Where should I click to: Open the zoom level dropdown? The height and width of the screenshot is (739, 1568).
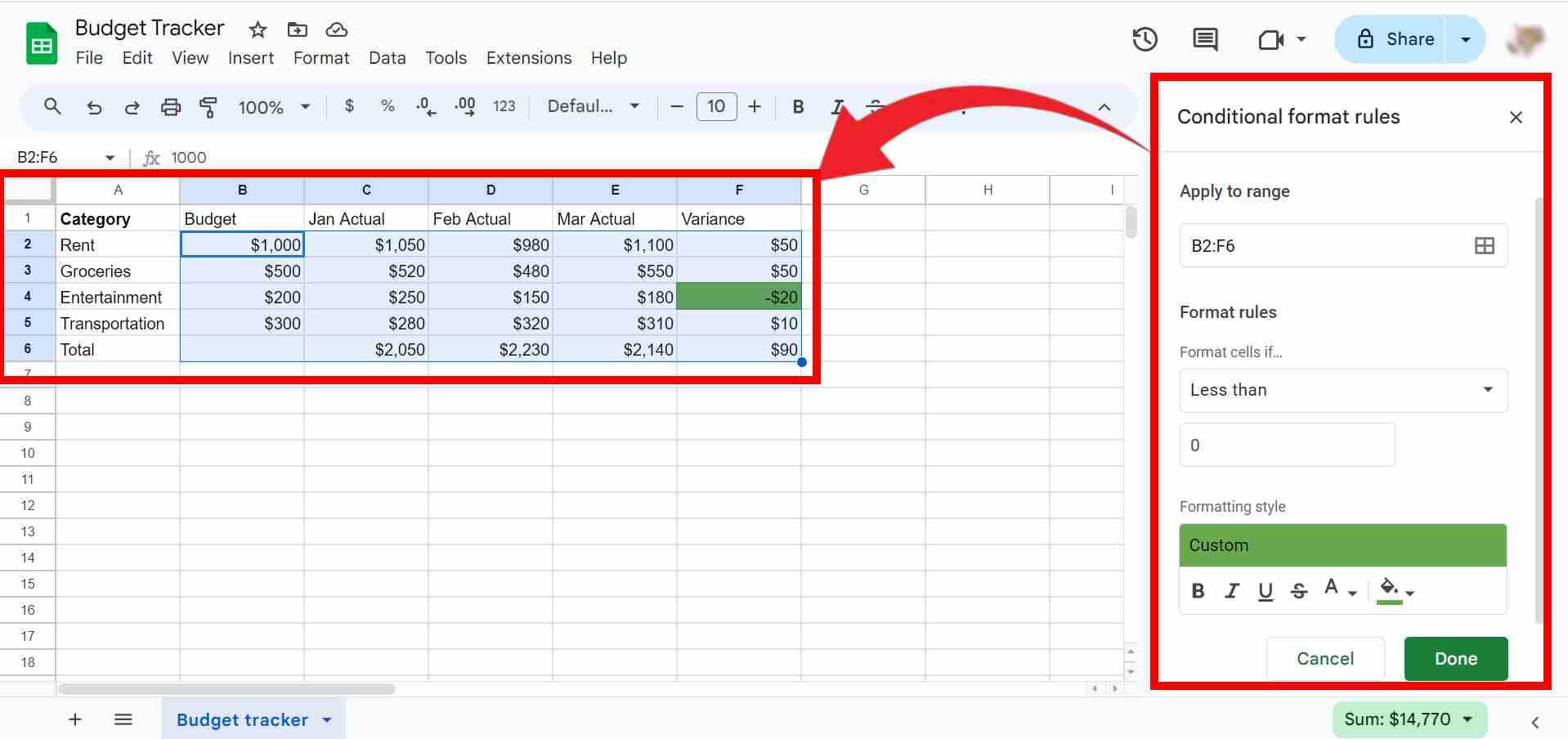click(x=305, y=106)
